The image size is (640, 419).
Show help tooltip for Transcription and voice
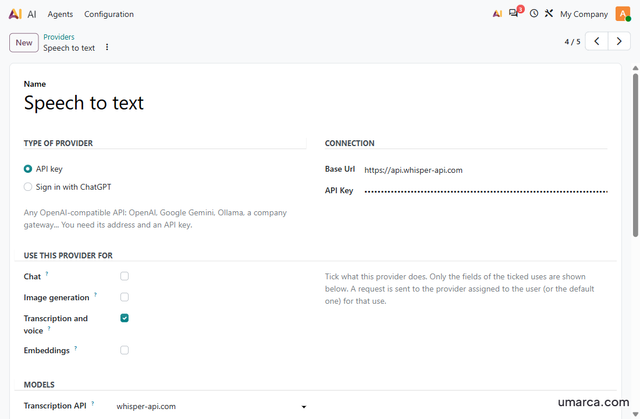coord(49,328)
